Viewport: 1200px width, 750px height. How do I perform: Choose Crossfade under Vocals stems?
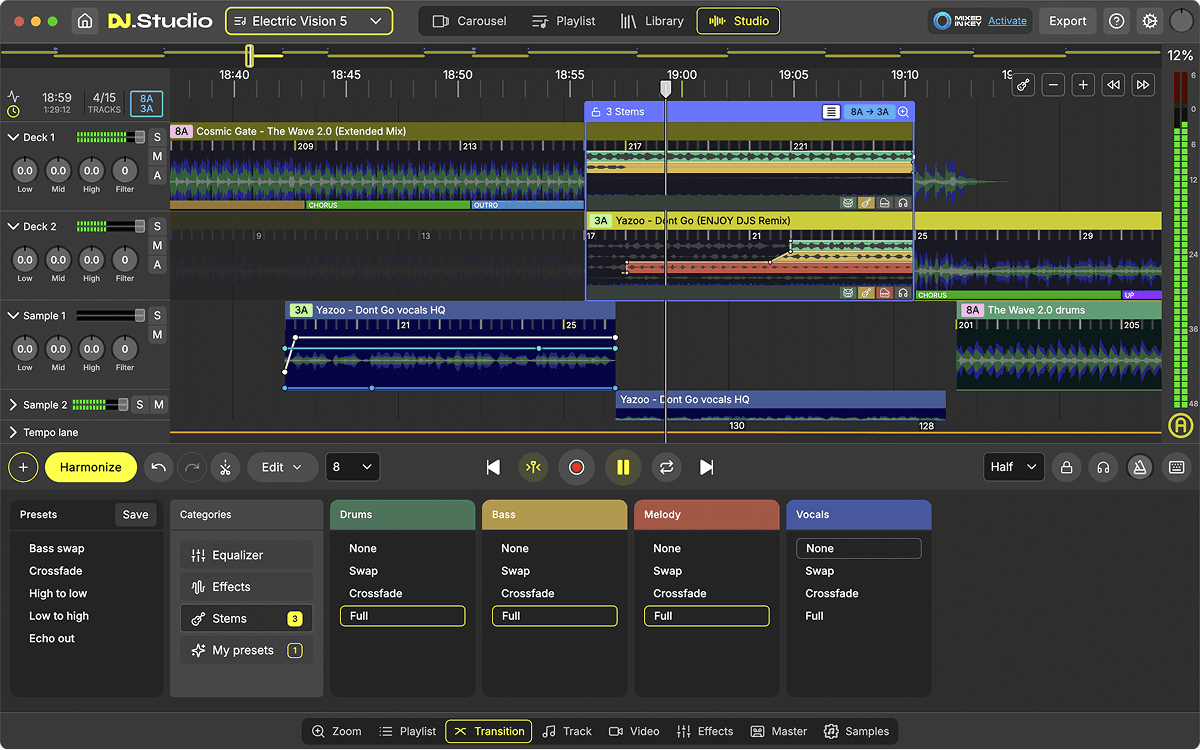(x=832, y=593)
